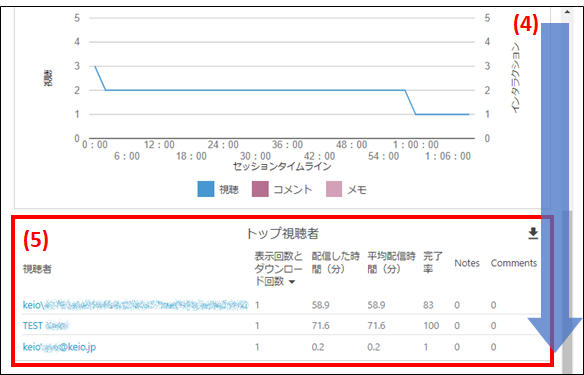This screenshot has width=584, height=375.
Task: Toggle the メモ legend series
Action: [346, 189]
